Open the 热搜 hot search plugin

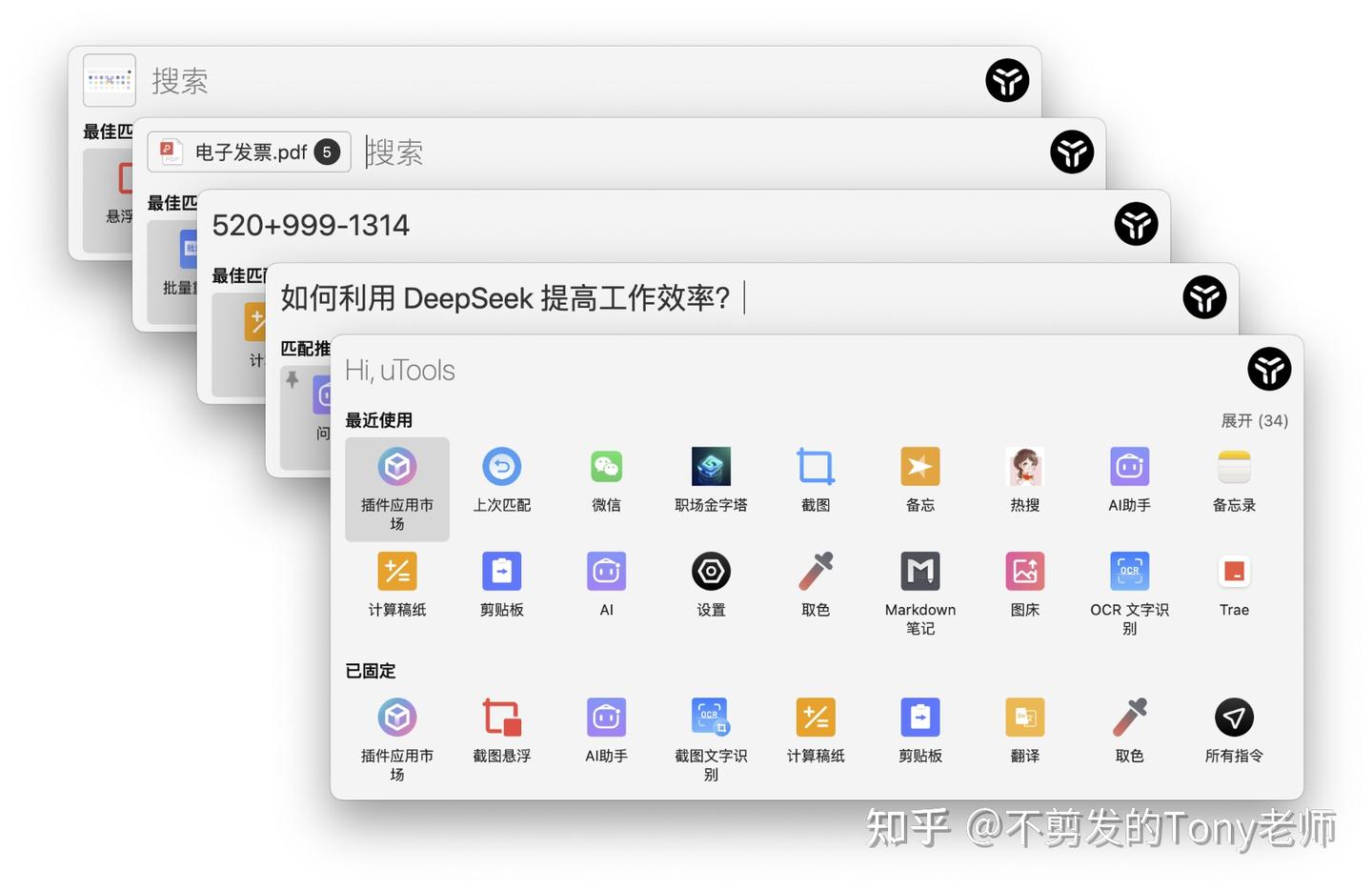(1024, 467)
